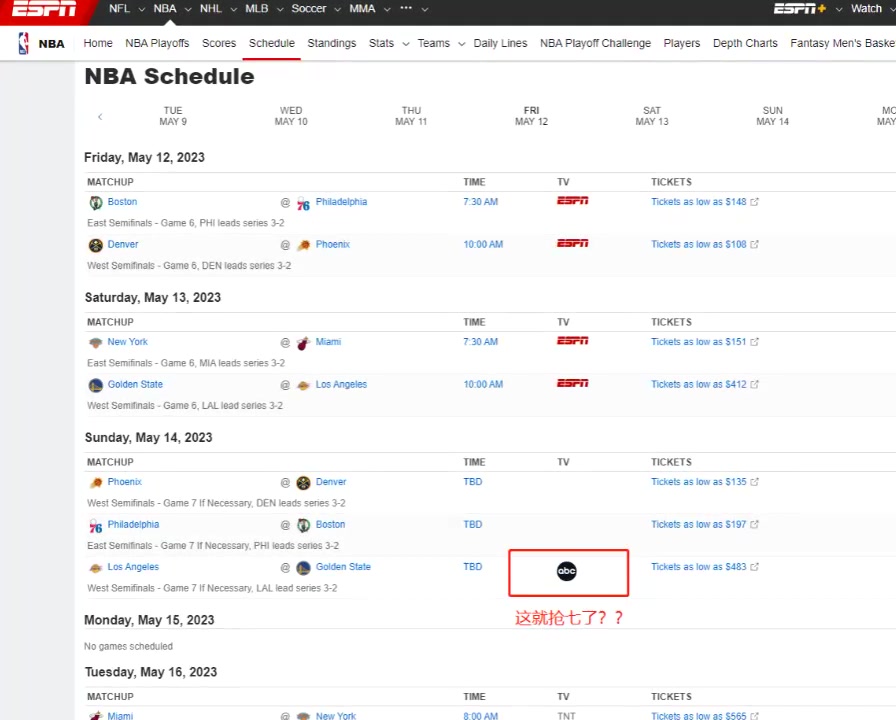Click the Suns logo in Phoenix @ Denver row
896x720 pixels.
click(x=96, y=482)
